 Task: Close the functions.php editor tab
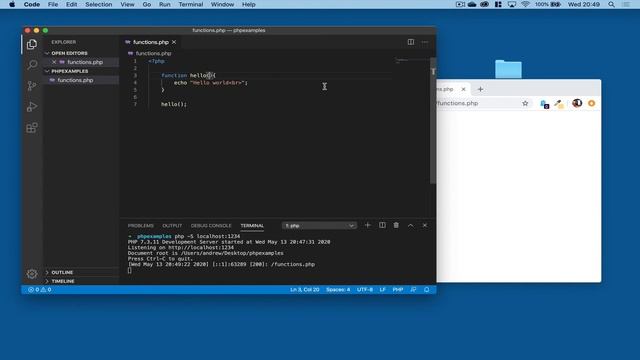pyautogui.click(x=174, y=42)
